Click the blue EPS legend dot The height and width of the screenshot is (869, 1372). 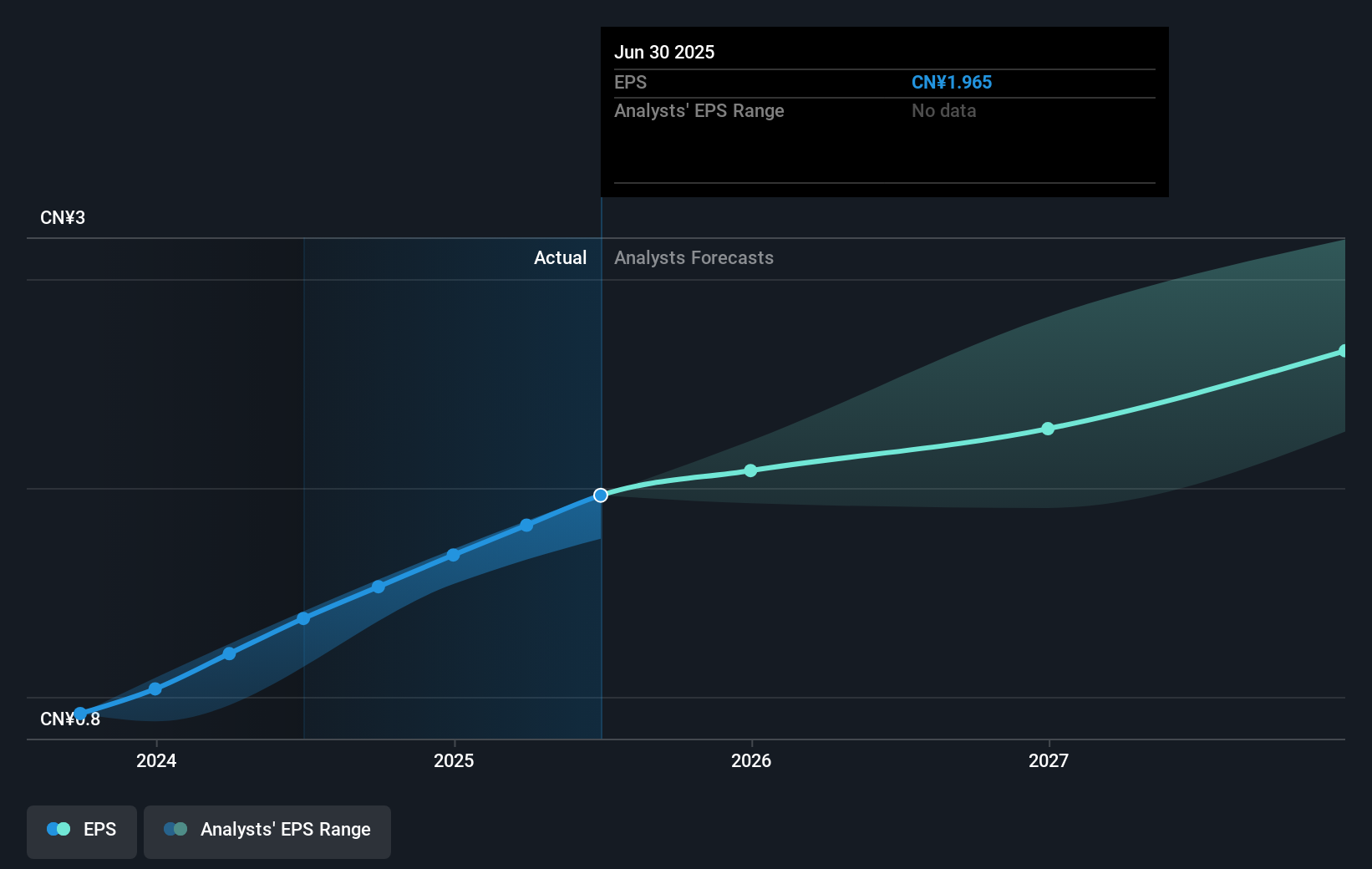tap(57, 829)
